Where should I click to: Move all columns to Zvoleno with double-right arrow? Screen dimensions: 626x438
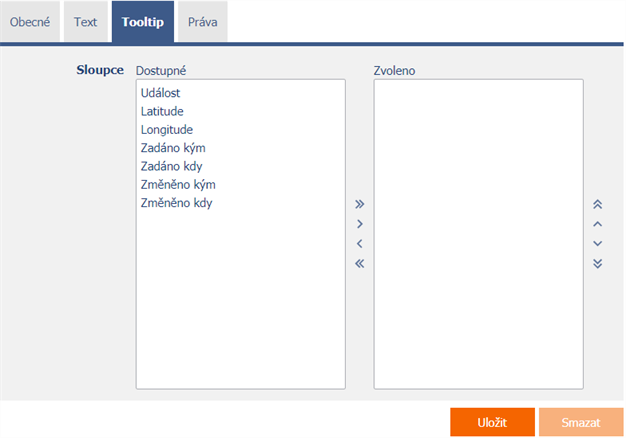click(359, 204)
